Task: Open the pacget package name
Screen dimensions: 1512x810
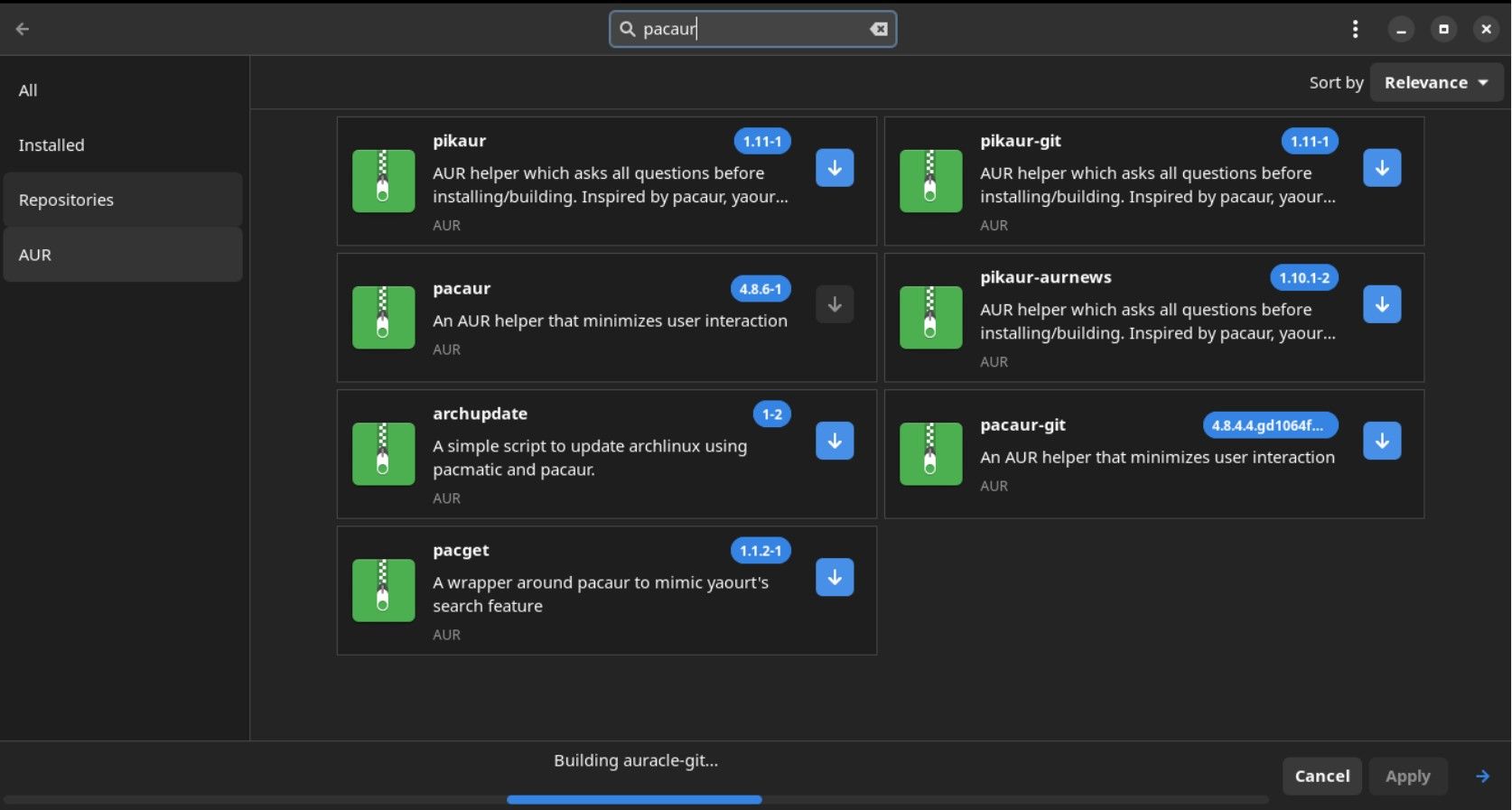Action: (461, 550)
